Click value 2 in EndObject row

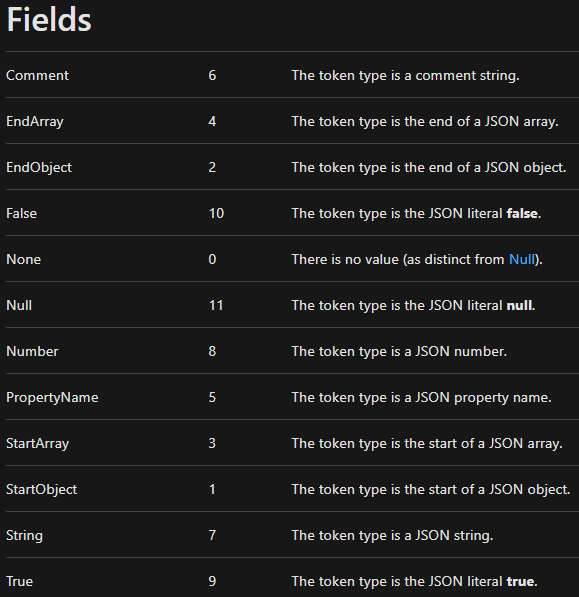(x=212, y=168)
